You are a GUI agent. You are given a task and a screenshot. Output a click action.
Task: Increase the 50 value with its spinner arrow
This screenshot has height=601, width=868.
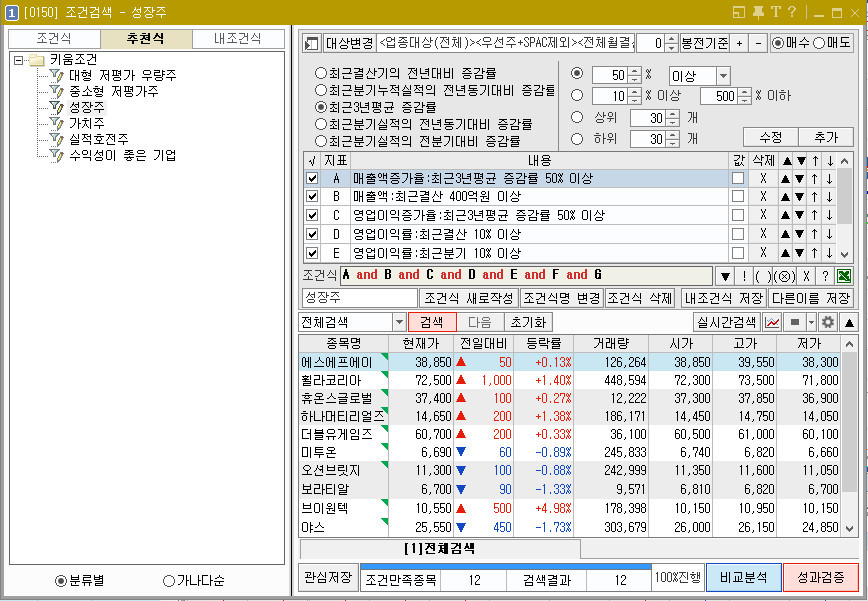point(634,68)
